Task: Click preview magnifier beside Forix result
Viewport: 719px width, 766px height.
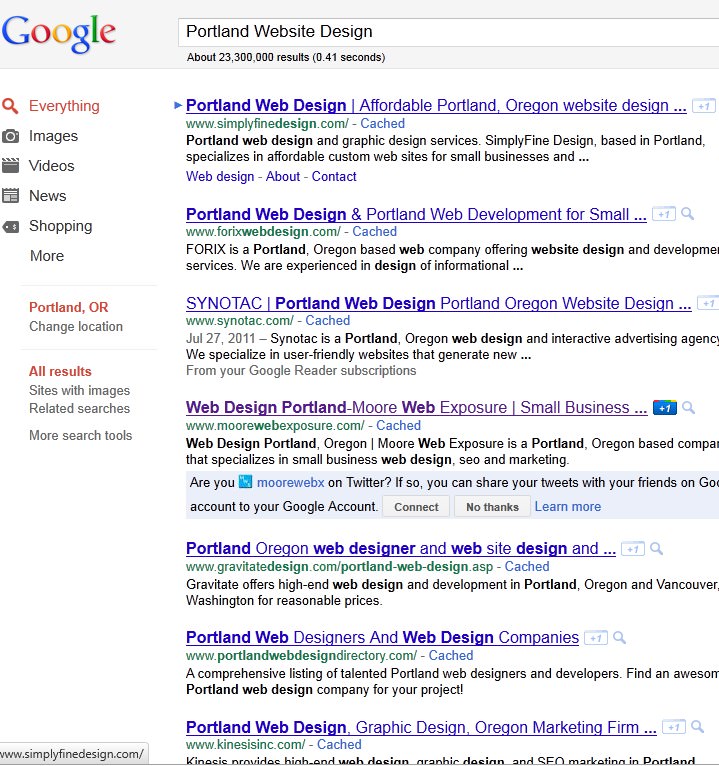Action: click(x=687, y=213)
